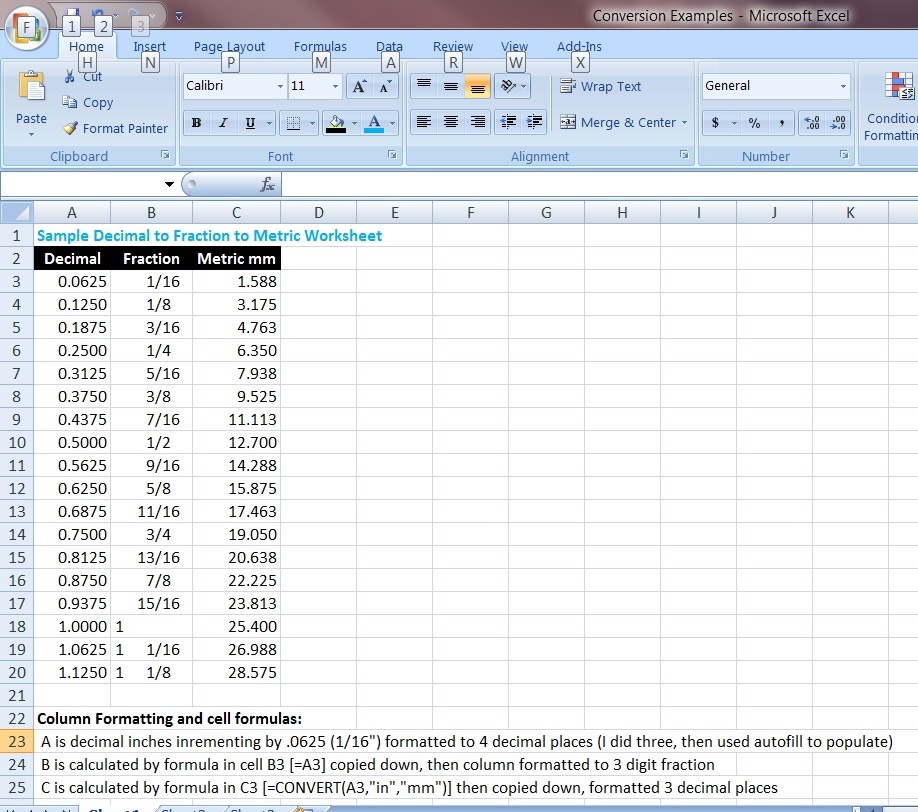The image size is (918, 812).
Task: Open Conditional Formatting
Action: [891, 107]
